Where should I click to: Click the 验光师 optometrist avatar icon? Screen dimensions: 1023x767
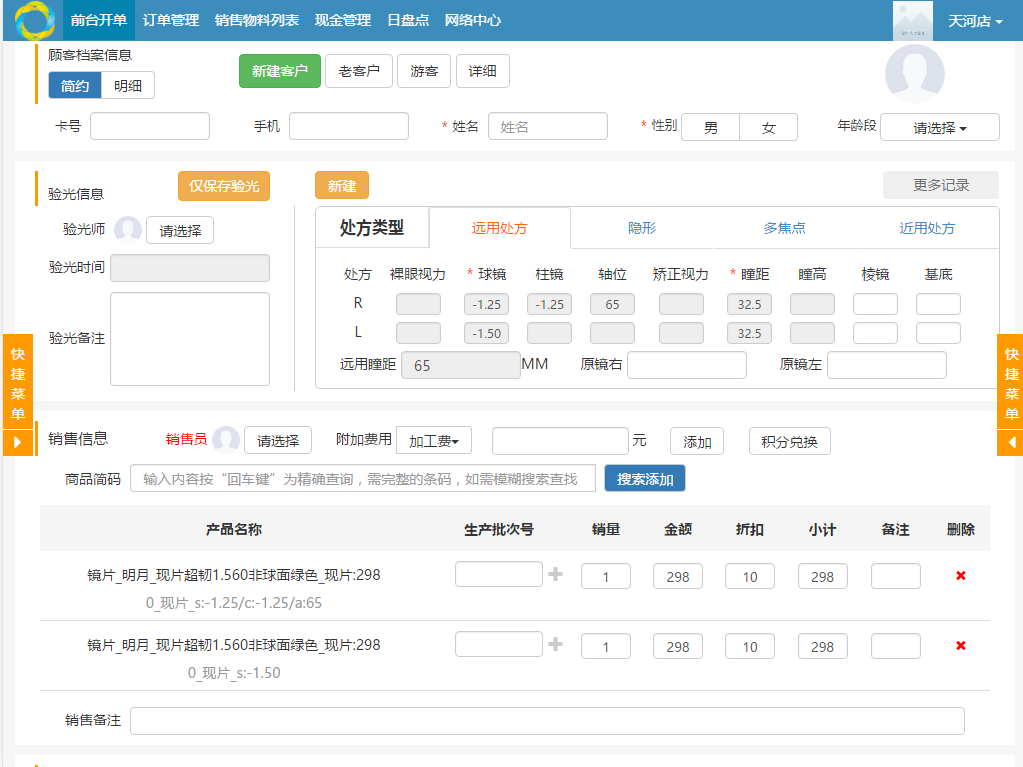pos(128,229)
